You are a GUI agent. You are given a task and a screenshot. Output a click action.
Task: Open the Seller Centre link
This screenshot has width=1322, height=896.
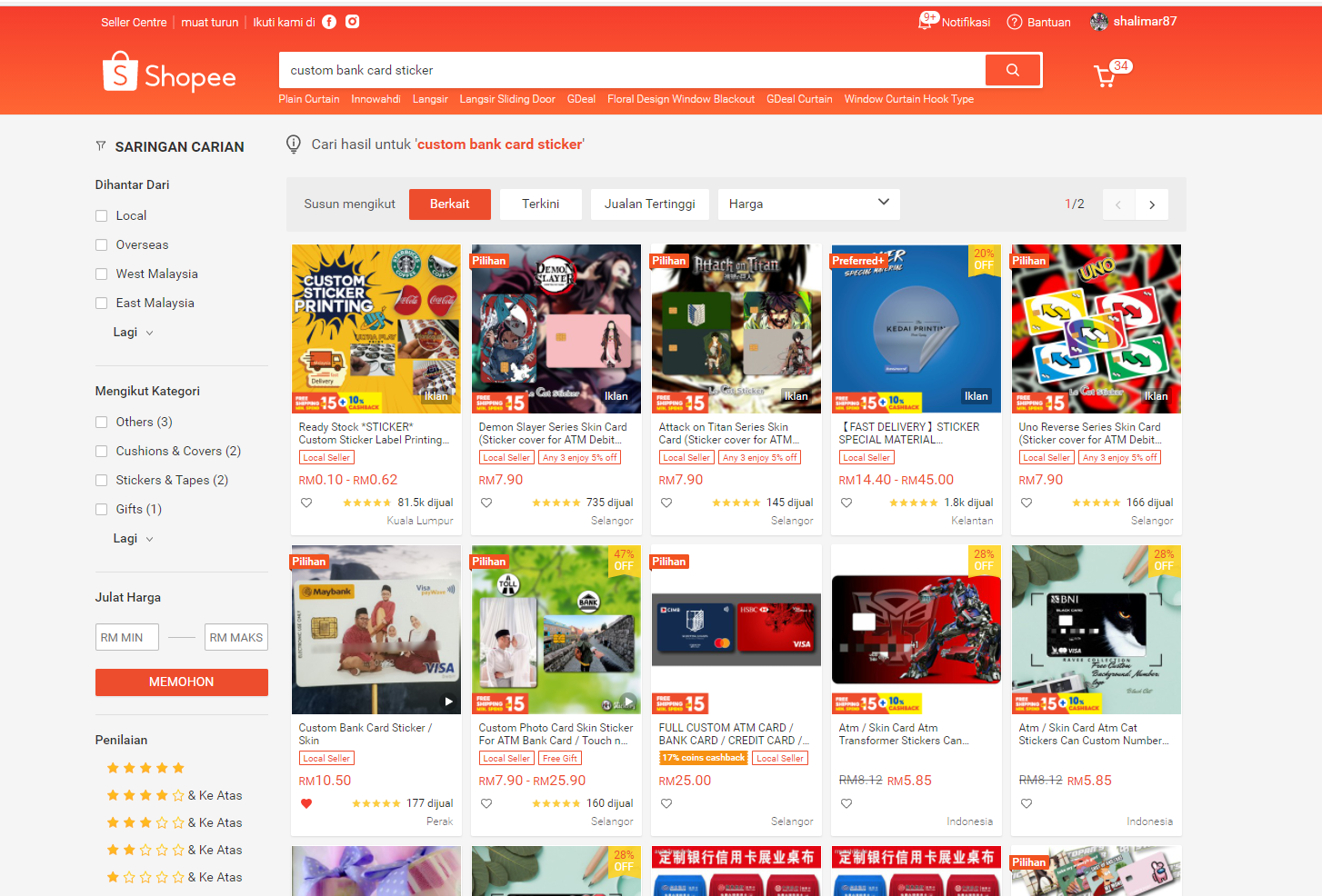[x=134, y=22]
